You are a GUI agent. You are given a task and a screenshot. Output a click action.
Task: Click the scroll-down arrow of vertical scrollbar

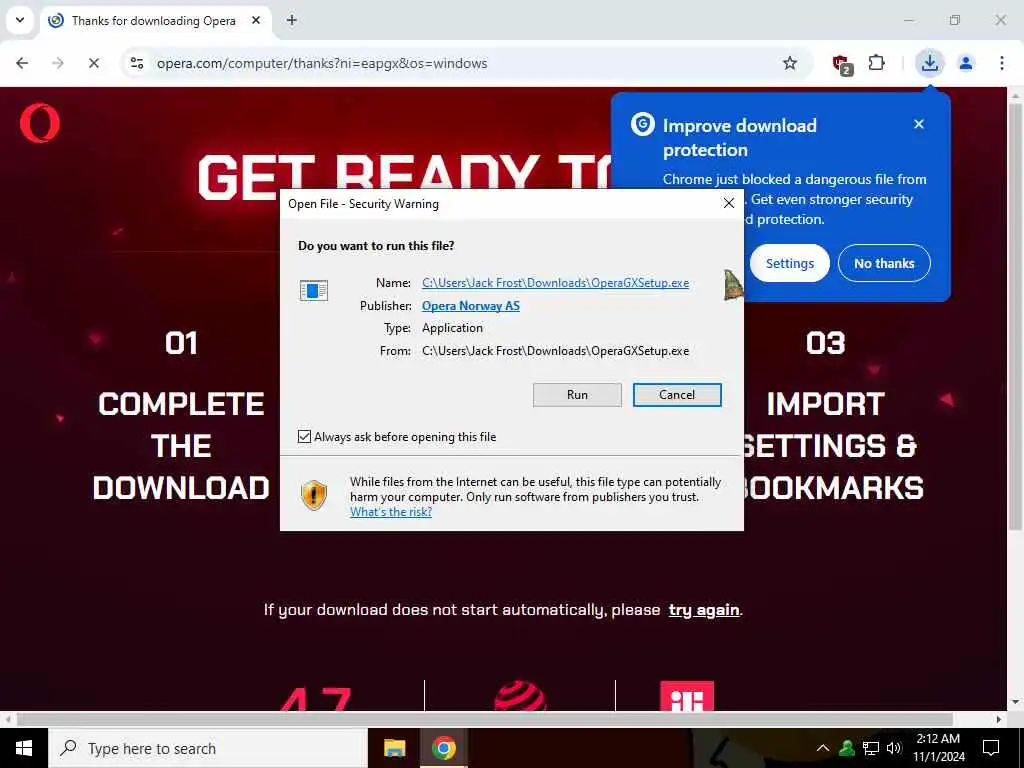pos(1014,703)
